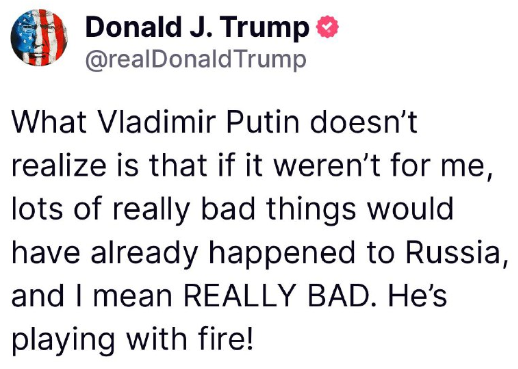Click the word "would" on the third line
Screen dimensions: 518x369
pos(410,209)
